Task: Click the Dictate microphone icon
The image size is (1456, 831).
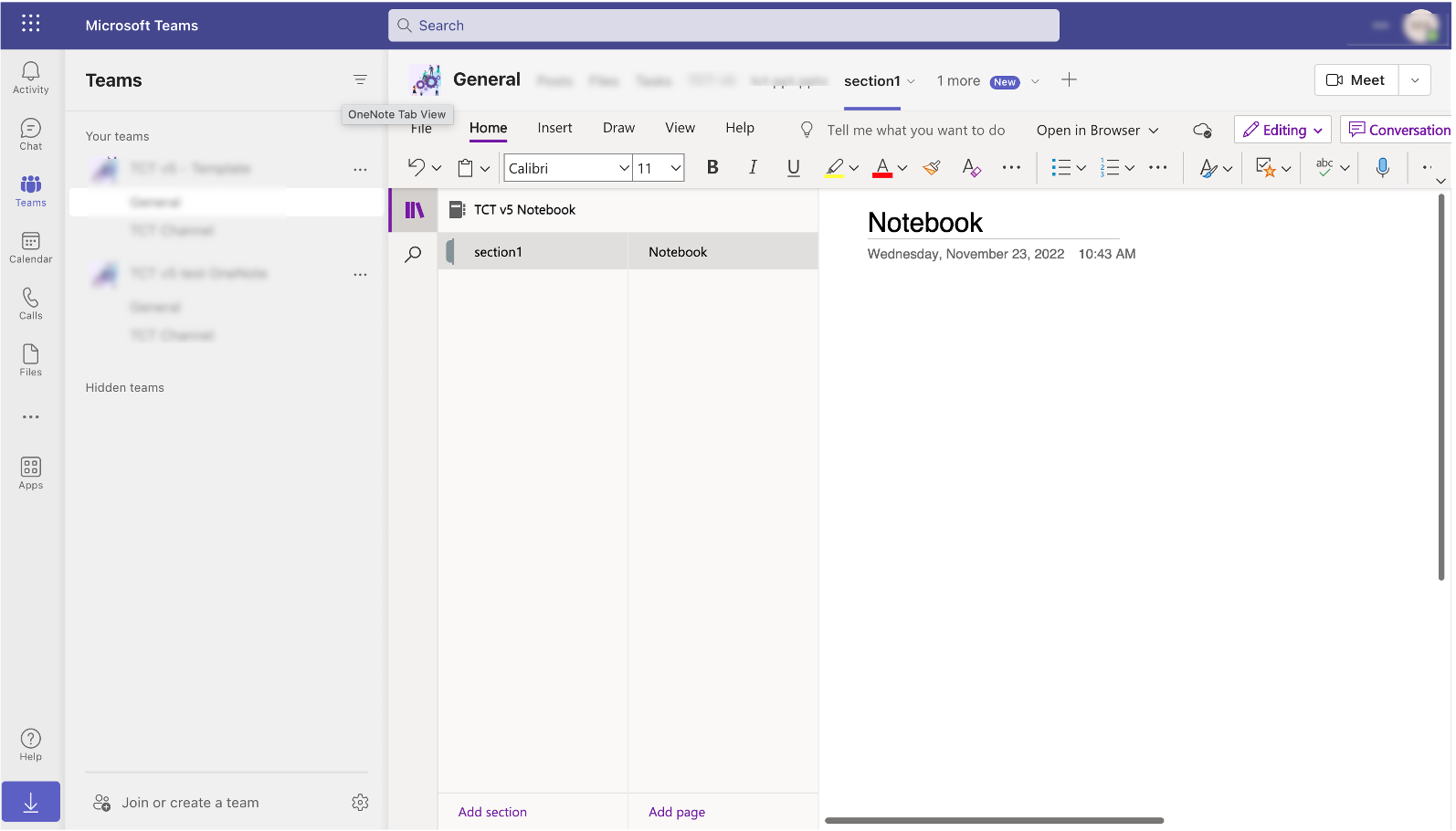Action: 1382,168
